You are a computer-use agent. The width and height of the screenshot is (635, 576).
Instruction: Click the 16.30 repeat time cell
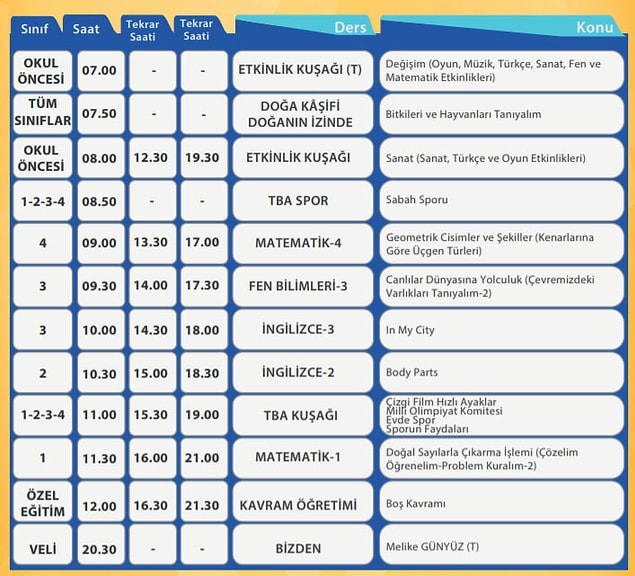click(x=153, y=501)
